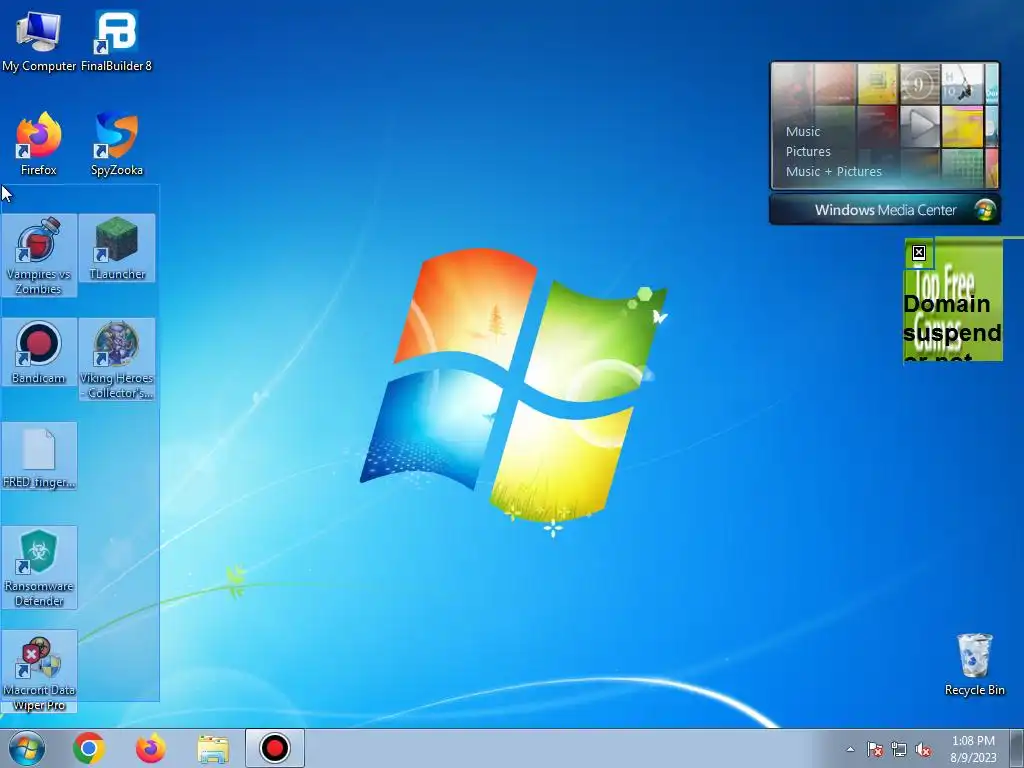Viewport: 1024px width, 768px height.
Task: Switch to Bandicam taskbar button
Action: click(275, 748)
